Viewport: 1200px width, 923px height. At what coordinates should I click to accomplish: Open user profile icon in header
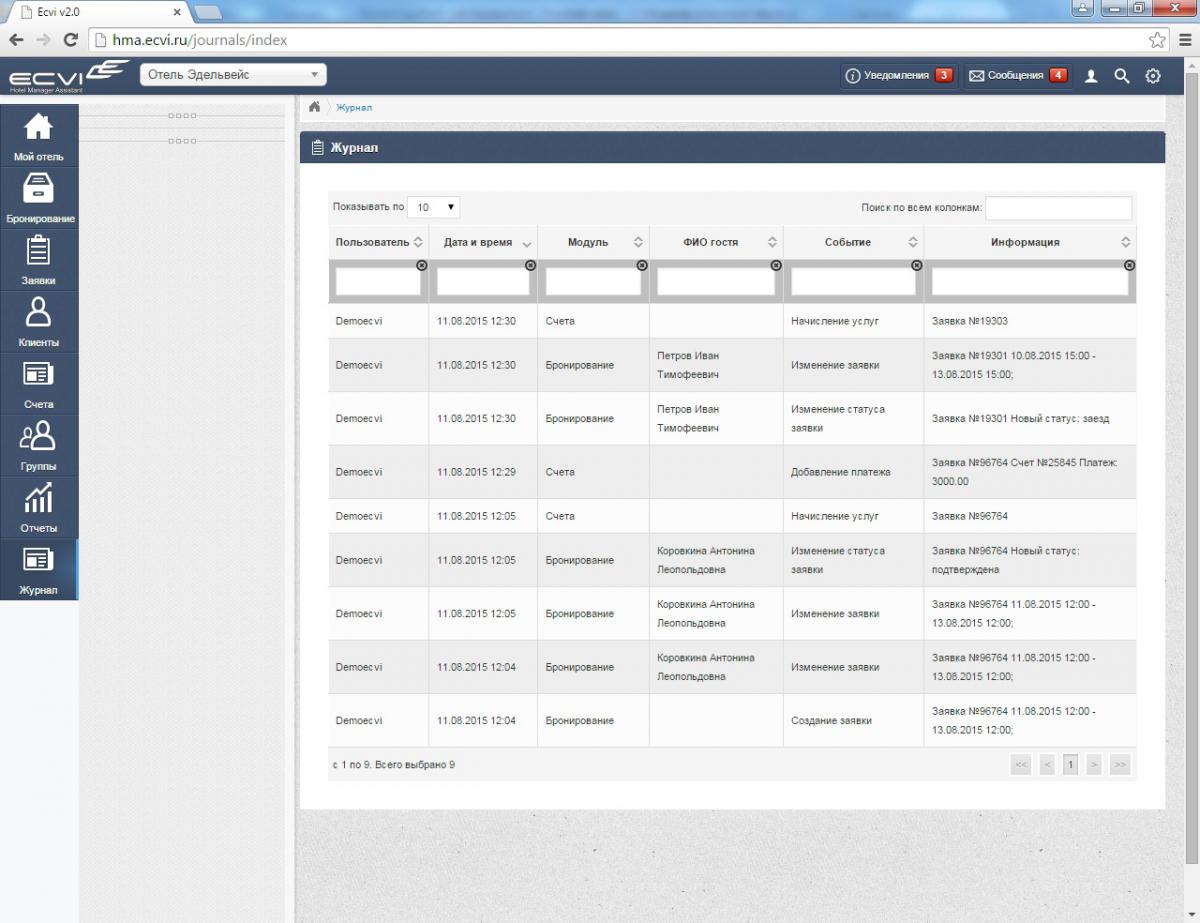[1091, 76]
